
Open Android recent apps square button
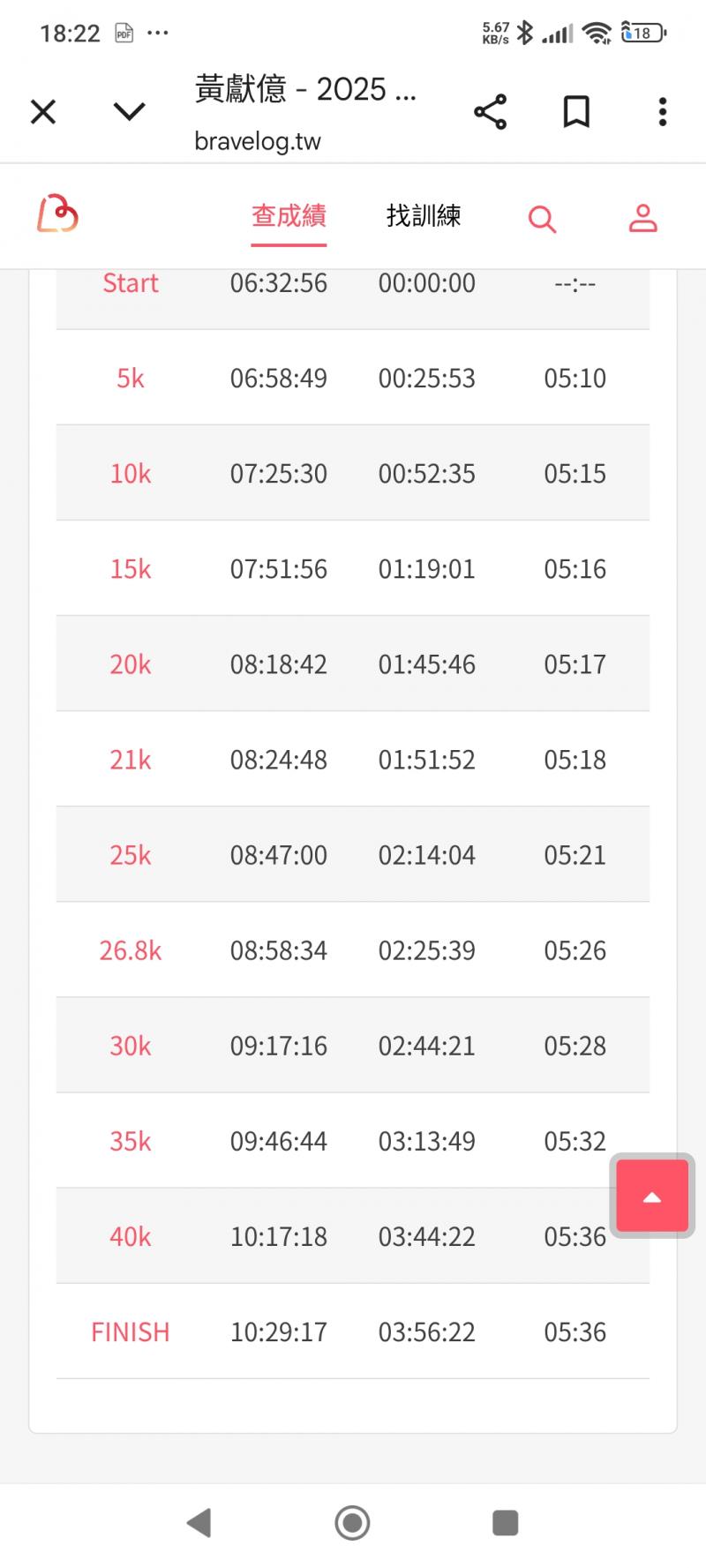pos(505,1522)
